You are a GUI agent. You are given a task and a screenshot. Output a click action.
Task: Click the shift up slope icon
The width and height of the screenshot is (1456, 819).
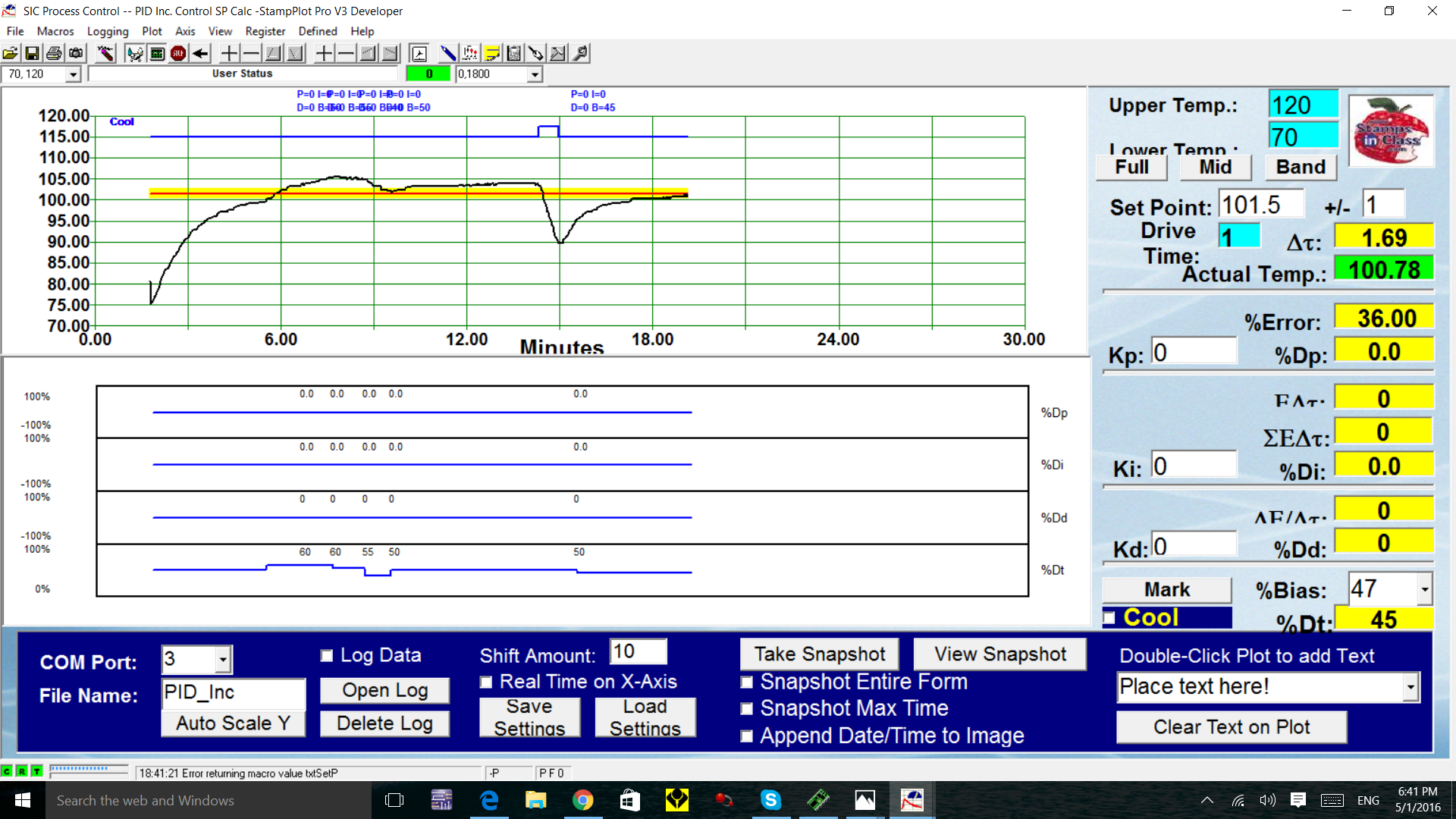(273, 53)
